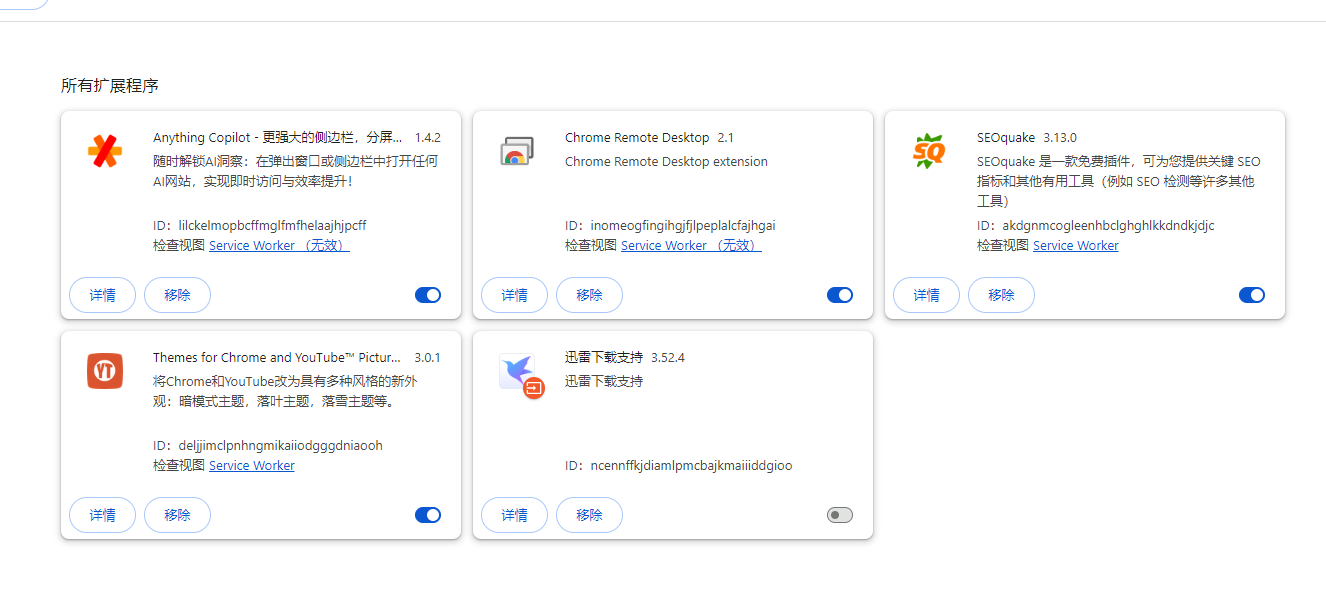
Task: Click 迅雷下载支持 version 3.52.4
Action: pyautogui.click(x=668, y=358)
